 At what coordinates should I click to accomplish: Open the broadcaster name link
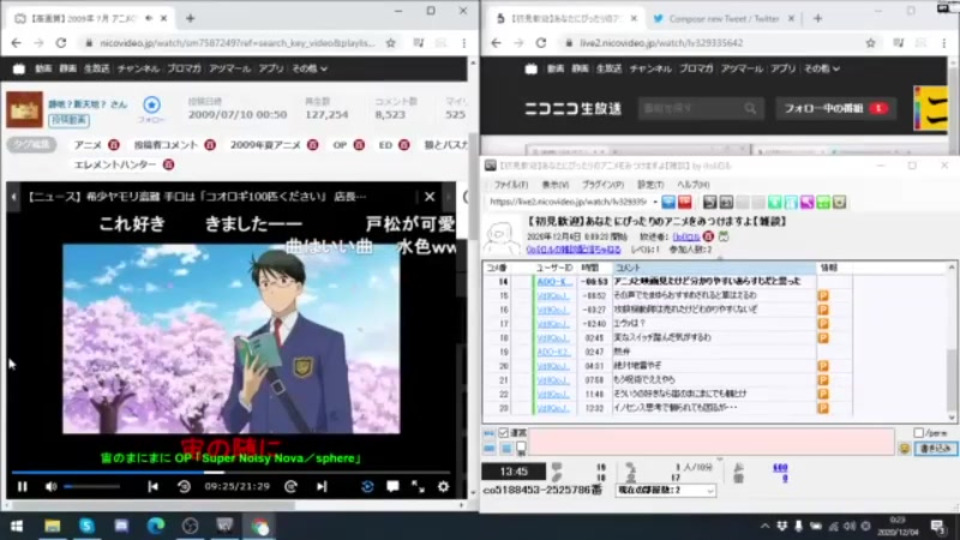tap(686, 236)
